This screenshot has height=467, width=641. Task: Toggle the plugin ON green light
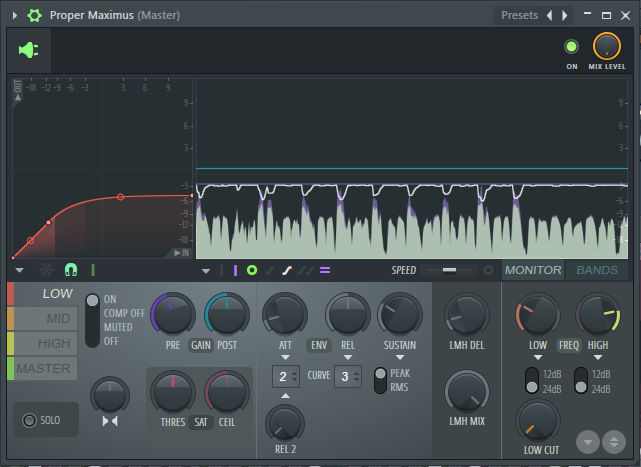point(571,47)
